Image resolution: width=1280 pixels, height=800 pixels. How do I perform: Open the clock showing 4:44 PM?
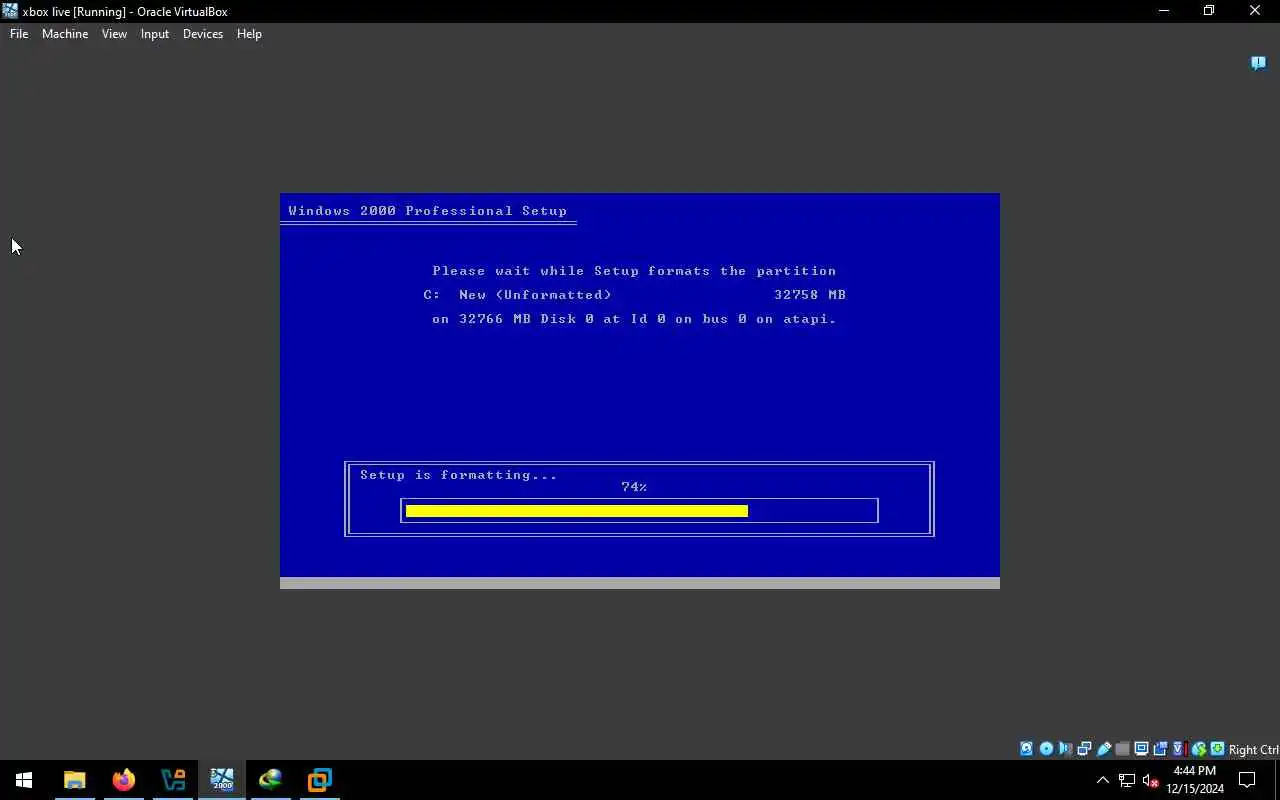[1195, 780]
